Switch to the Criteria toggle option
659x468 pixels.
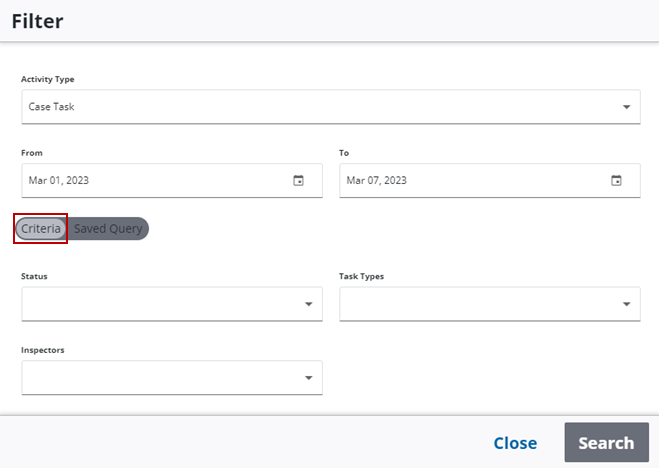click(x=41, y=229)
